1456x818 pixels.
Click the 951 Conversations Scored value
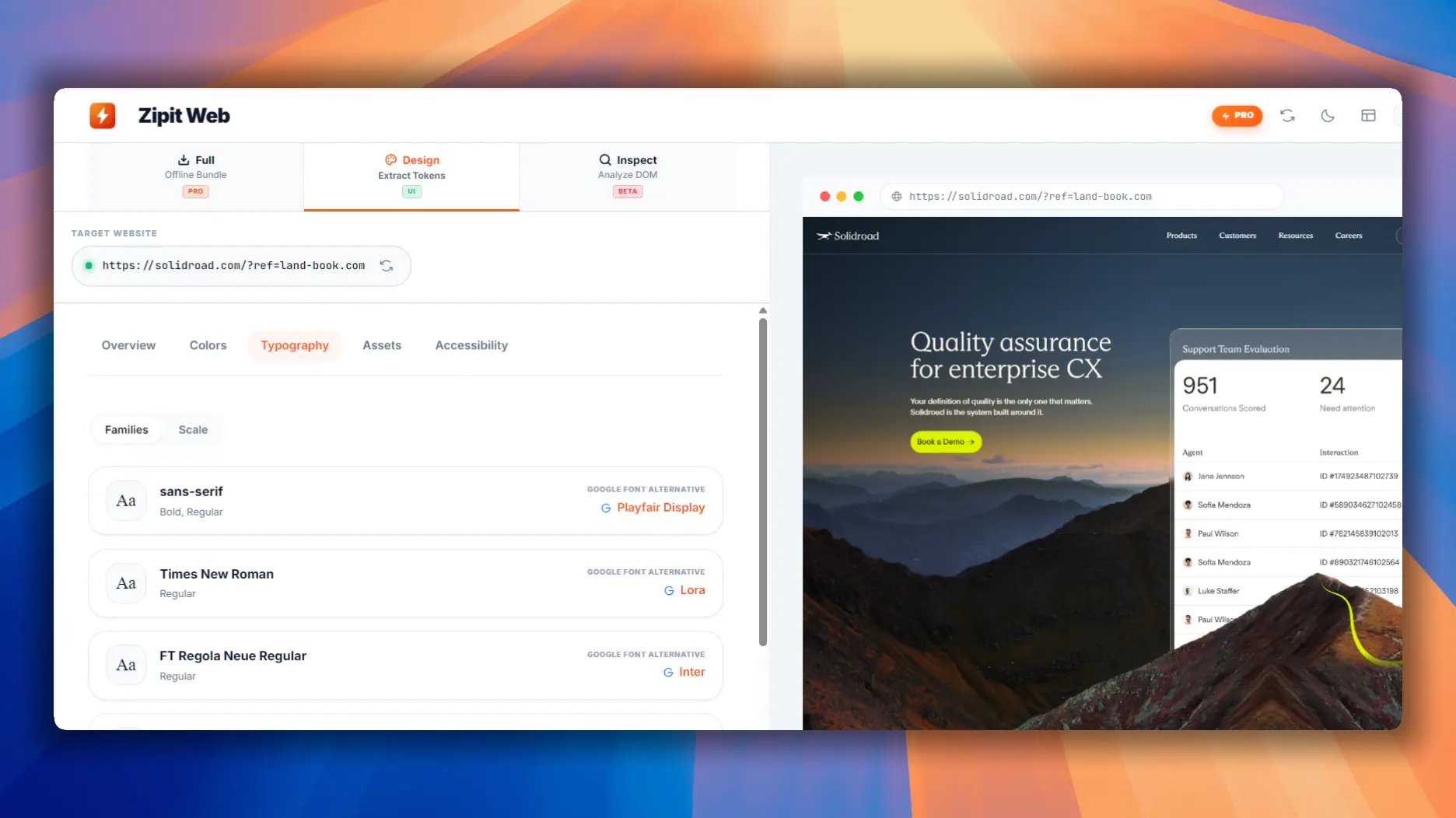1200,386
